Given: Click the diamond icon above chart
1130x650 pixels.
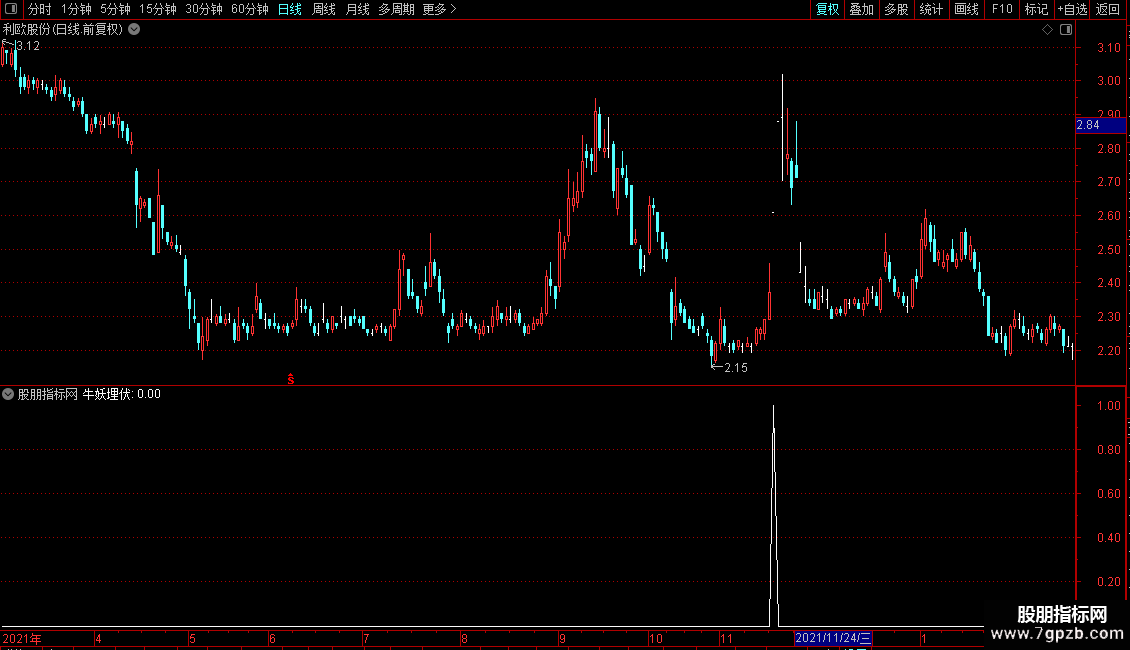Looking at the screenshot, I should click(x=1047, y=30).
